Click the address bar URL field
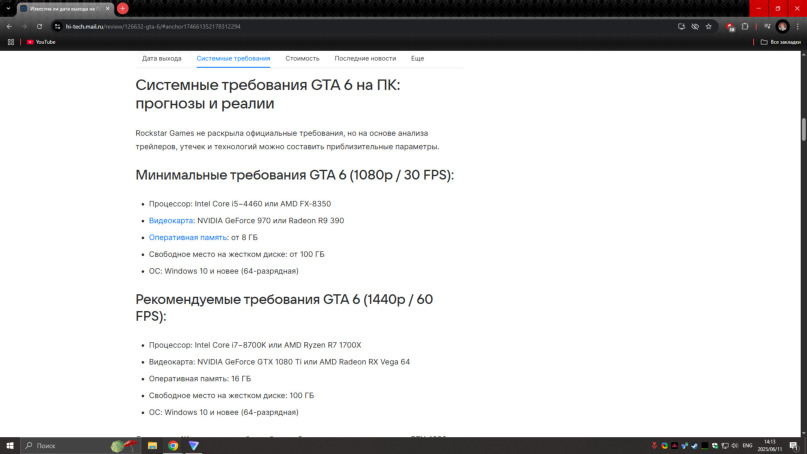This screenshot has width=807, height=454. [360, 26]
